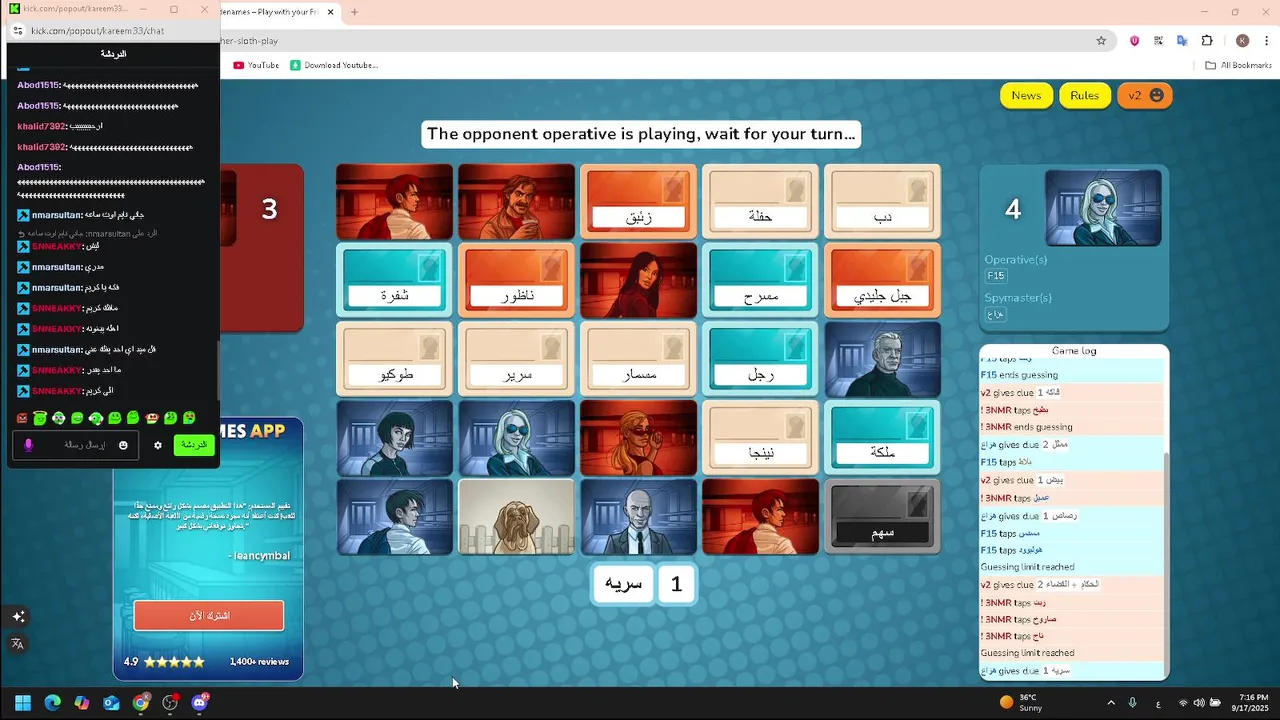The height and width of the screenshot is (720, 1280).
Task: Click the اشترك الآن subscribe button
Action: pos(209,615)
